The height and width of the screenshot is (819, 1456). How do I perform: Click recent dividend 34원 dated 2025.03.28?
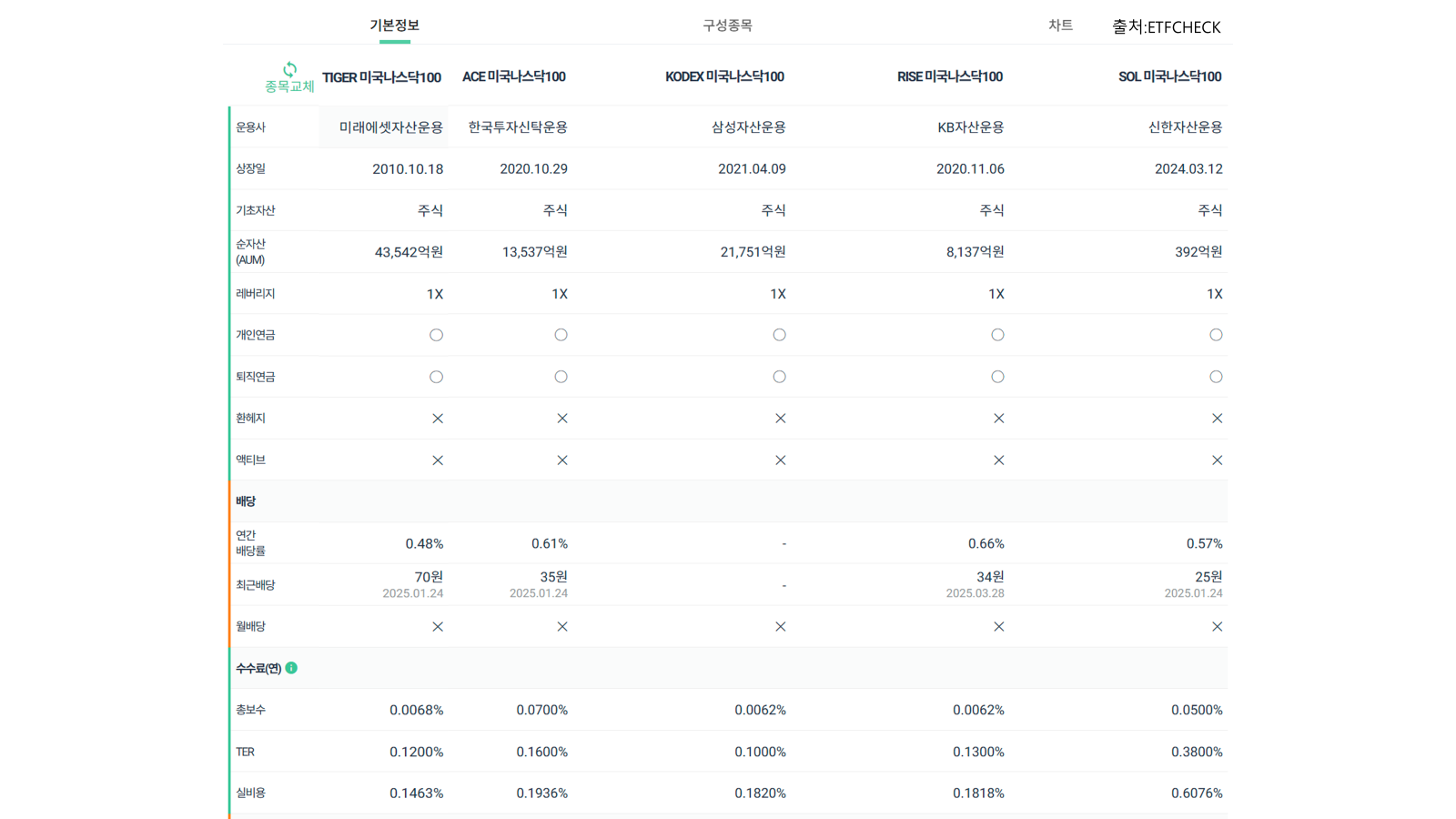tap(990, 577)
